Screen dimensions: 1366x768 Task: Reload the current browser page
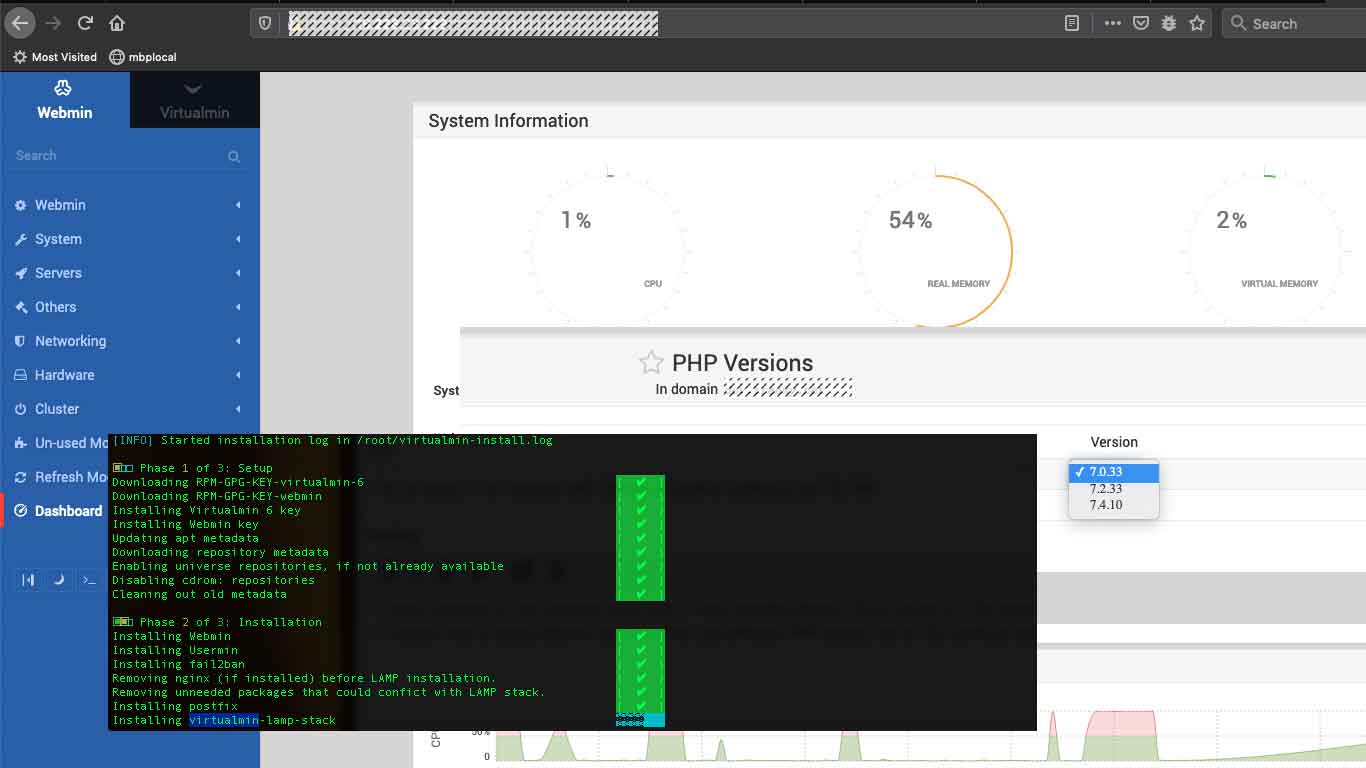[x=85, y=22]
